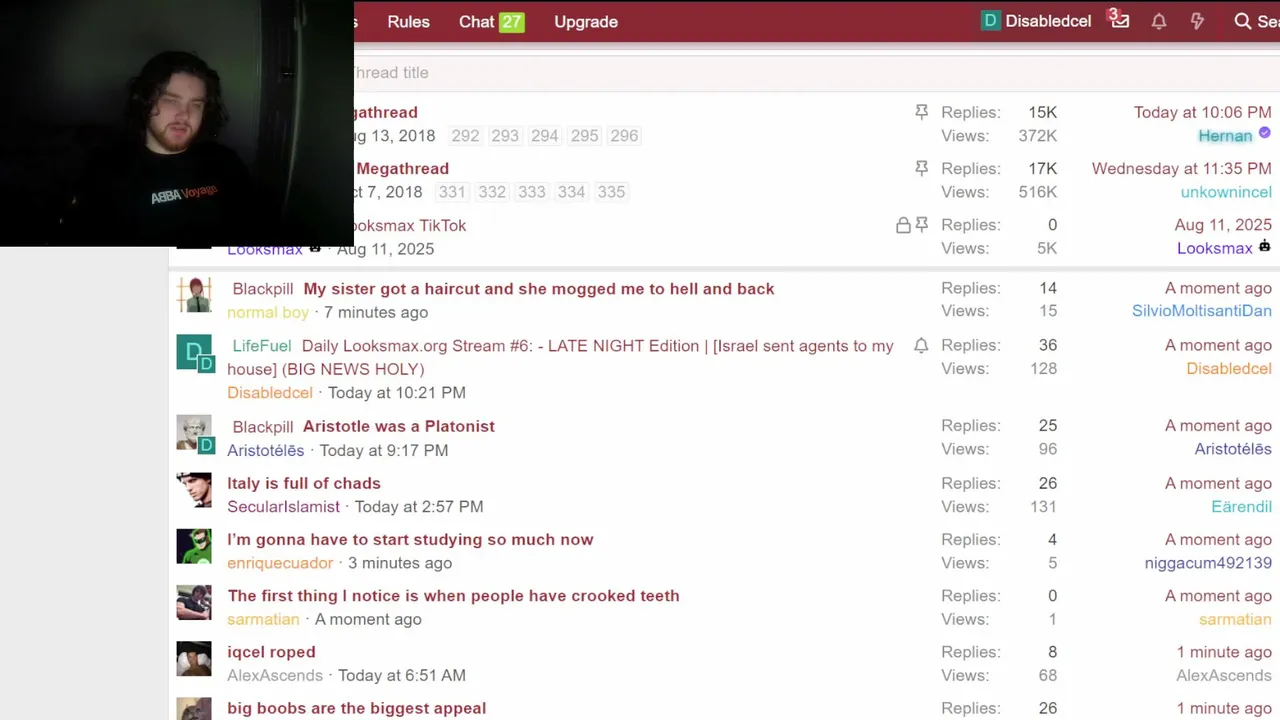Open last poster Eärendil profile
Image resolution: width=1280 pixels, height=720 pixels.
pyautogui.click(x=1241, y=507)
